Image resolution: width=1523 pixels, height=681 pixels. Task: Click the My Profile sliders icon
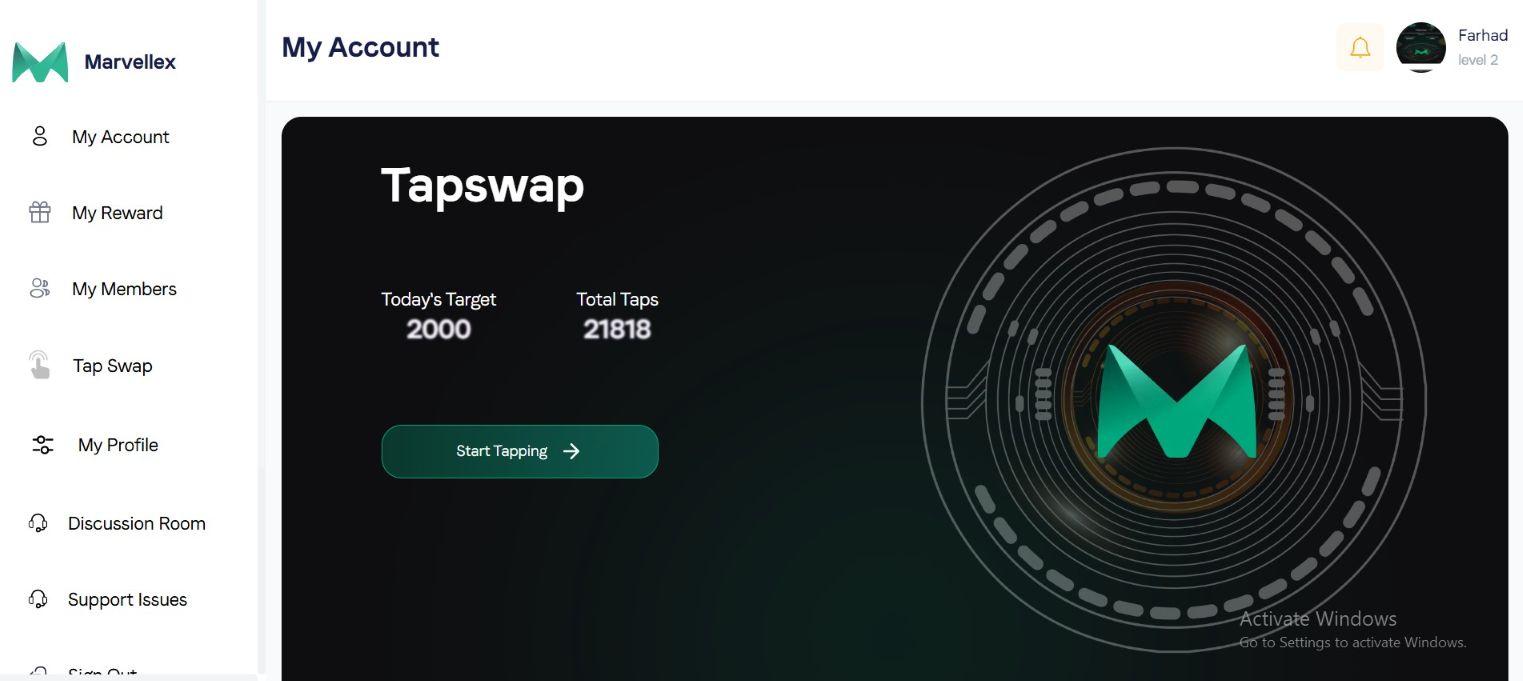pyautogui.click(x=43, y=445)
